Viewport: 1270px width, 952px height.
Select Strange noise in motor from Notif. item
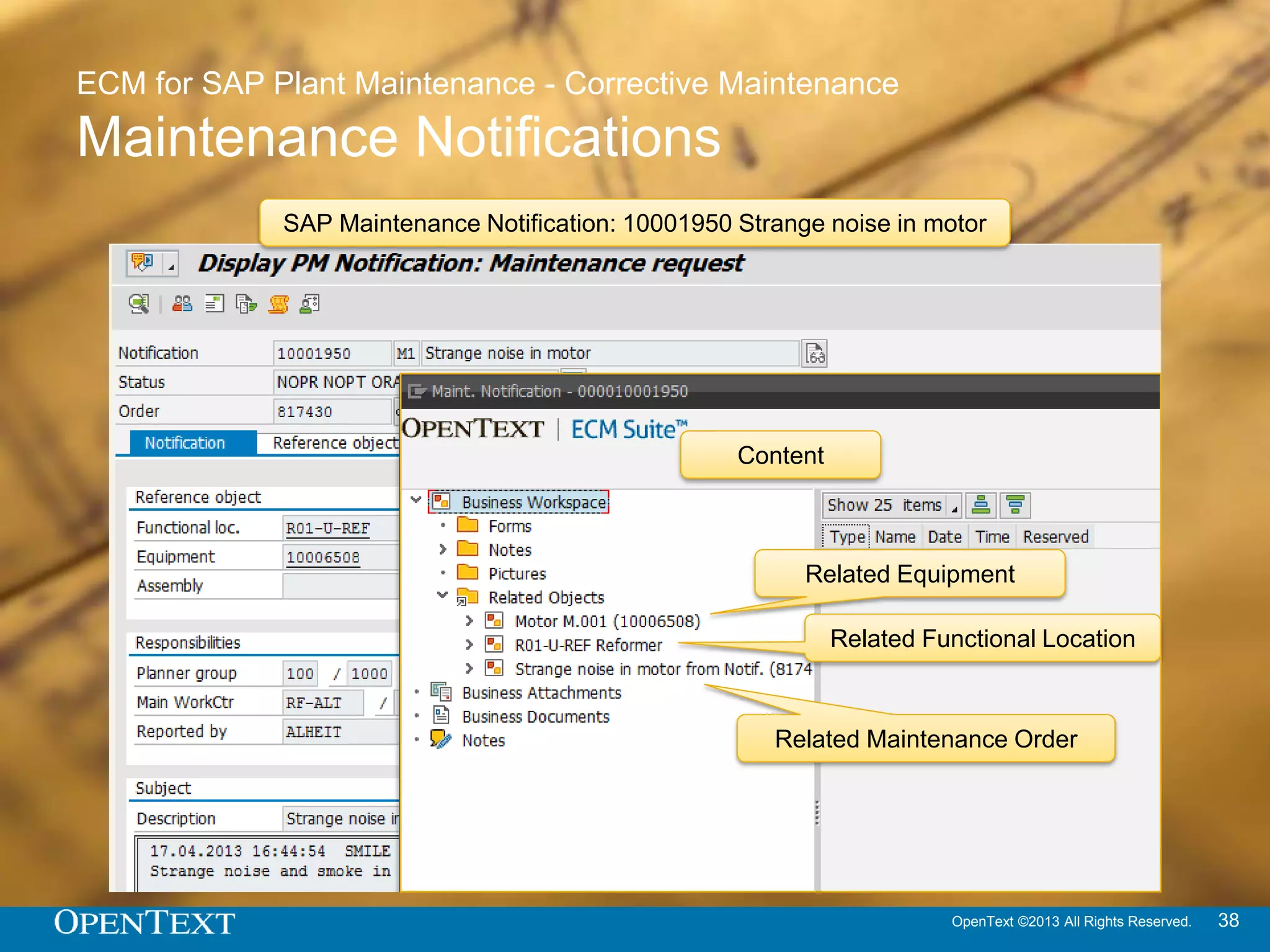[x=663, y=669]
